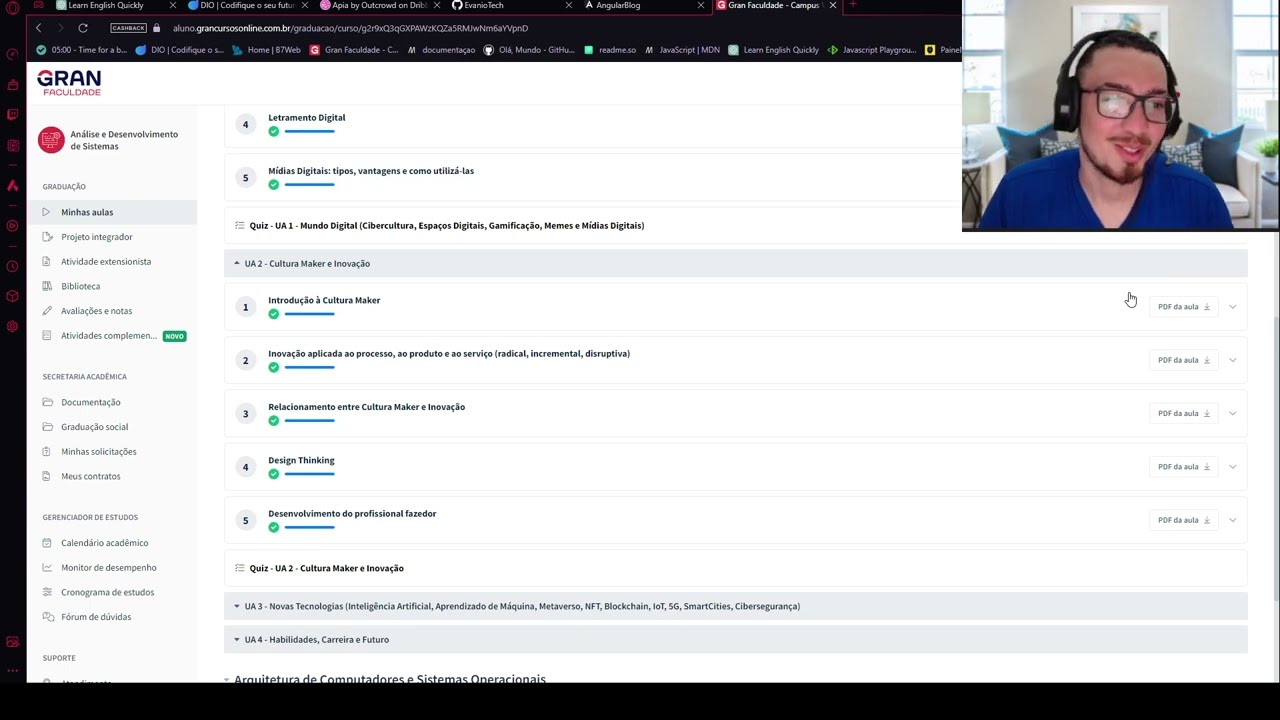Image resolution: width=1280 pixels, height=720 pixels.
Task: Open the player icon in browser sidebar
Action: tap(12, 226)
